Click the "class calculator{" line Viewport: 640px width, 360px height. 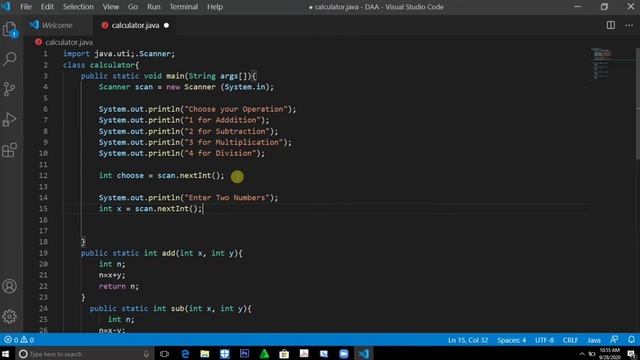(101, 65)
